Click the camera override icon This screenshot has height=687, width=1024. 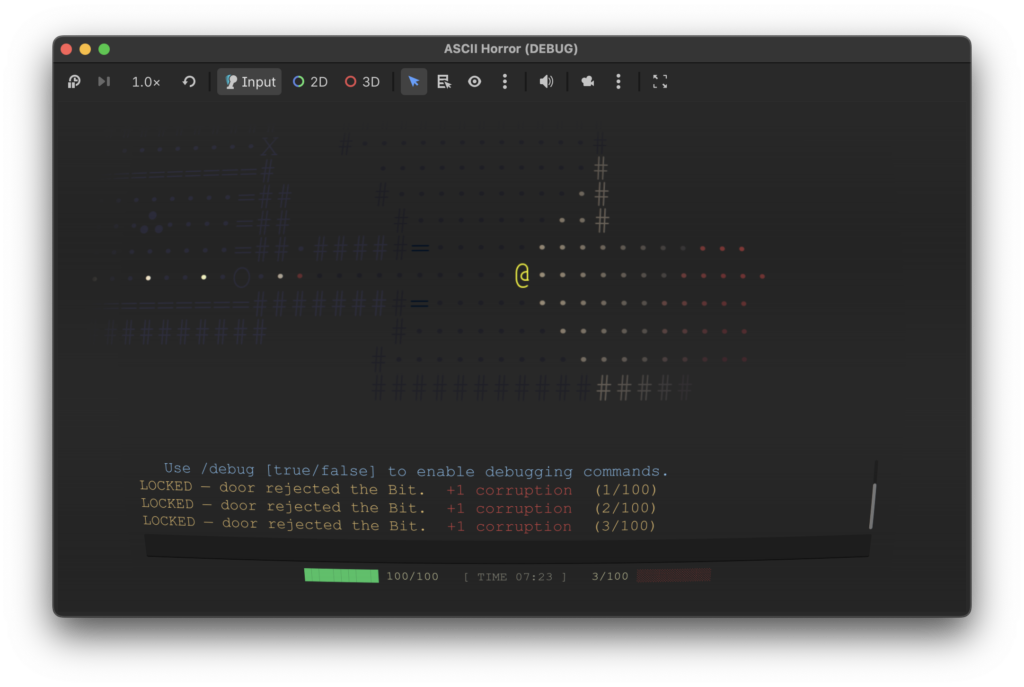click(588, 82)
